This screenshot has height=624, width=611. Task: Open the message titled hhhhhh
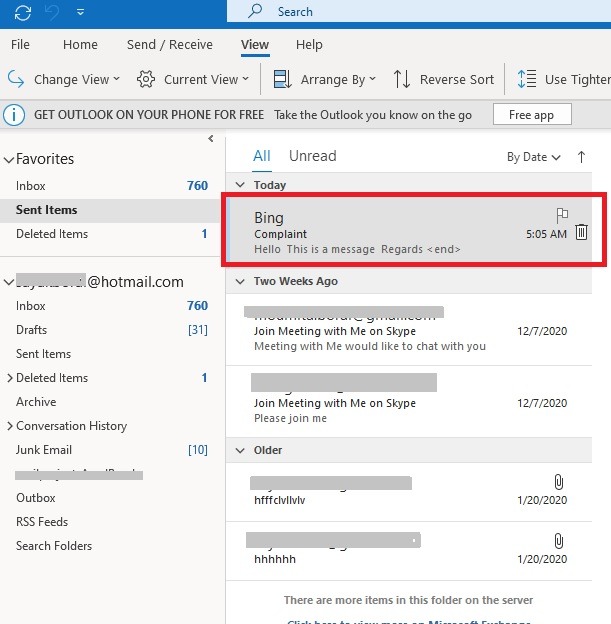pyautogui.click(x=409, y=551)
